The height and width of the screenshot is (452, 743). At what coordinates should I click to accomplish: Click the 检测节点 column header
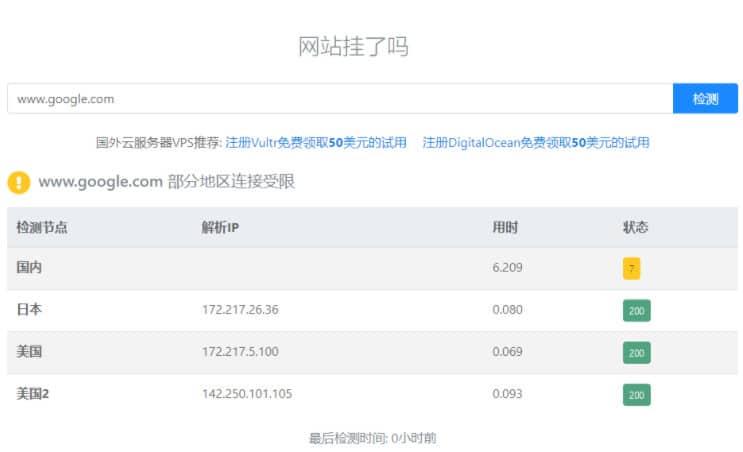point(42,227)
